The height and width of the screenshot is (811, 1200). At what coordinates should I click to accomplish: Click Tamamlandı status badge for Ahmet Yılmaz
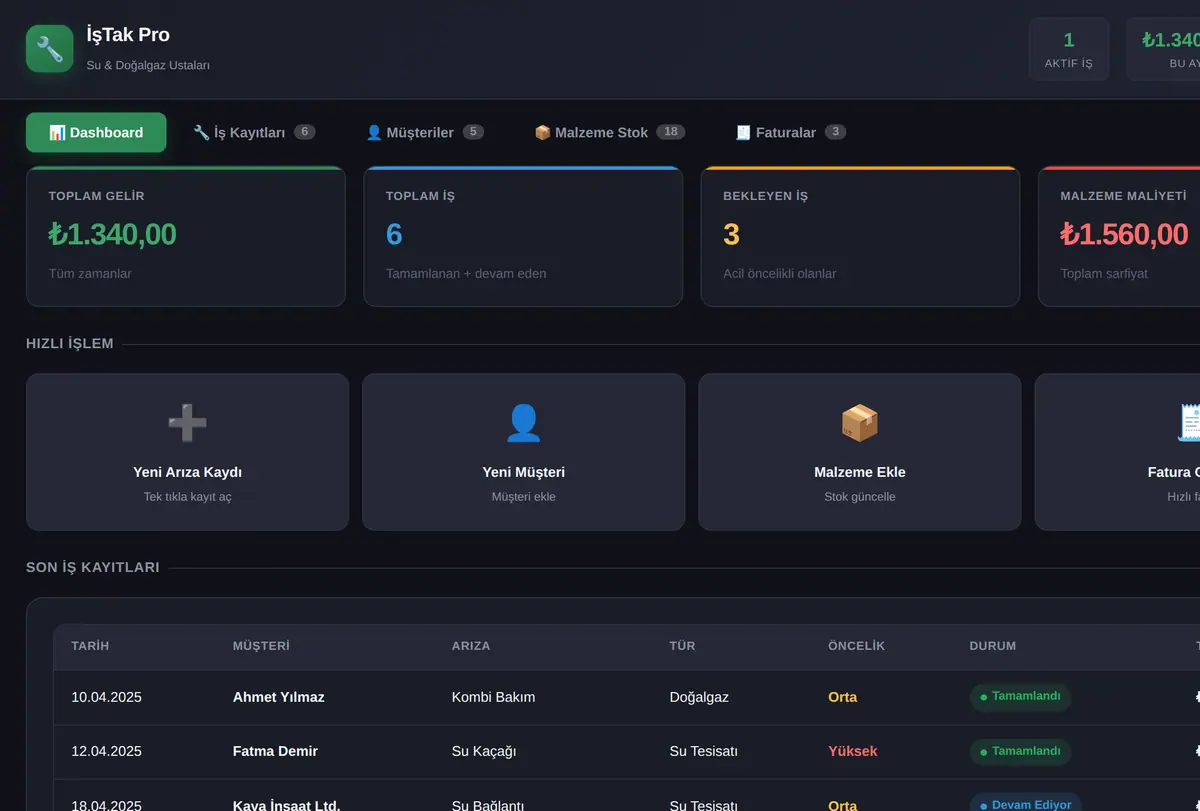pyautogui.click(x=1020, y=697)
